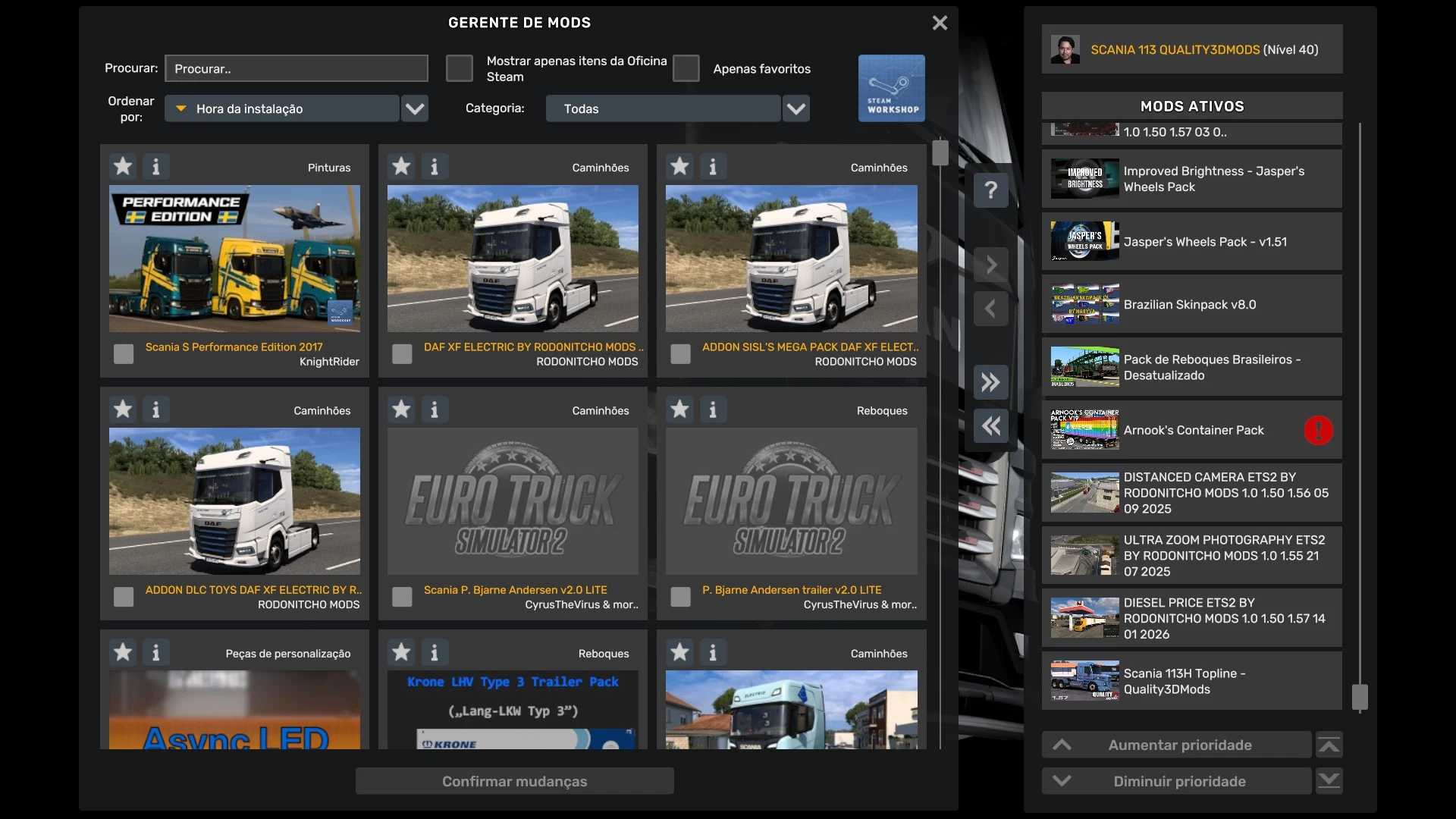The width and height of the screenshot is (1456, 819).
Task: Select Jasper's Wheels Pack v1.51 active mod
Action: (1191, 242)
